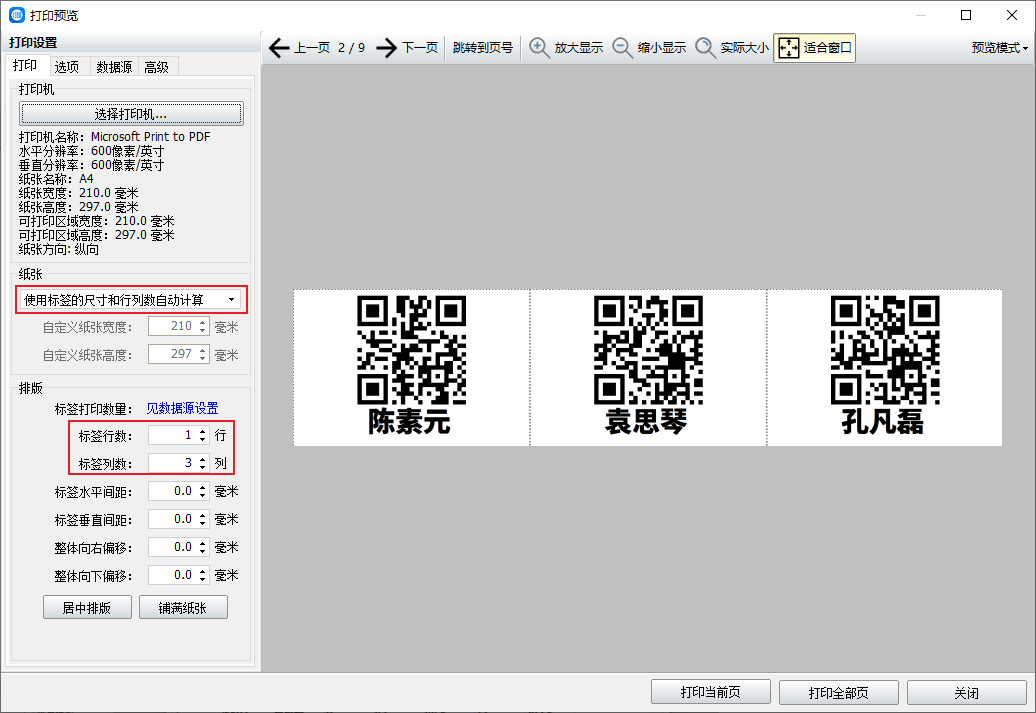Click the zoom out magnifier icon
The image size is (1036, 713).
(x=623, y=48)
